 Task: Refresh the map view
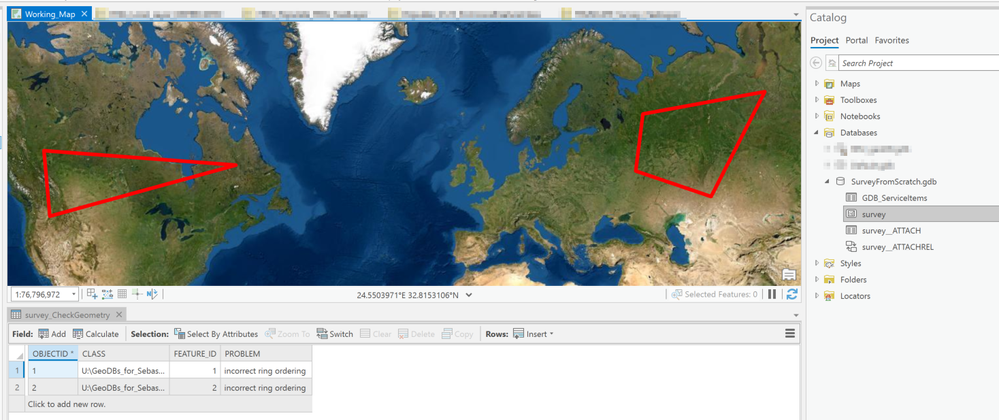tap(791, 294)
